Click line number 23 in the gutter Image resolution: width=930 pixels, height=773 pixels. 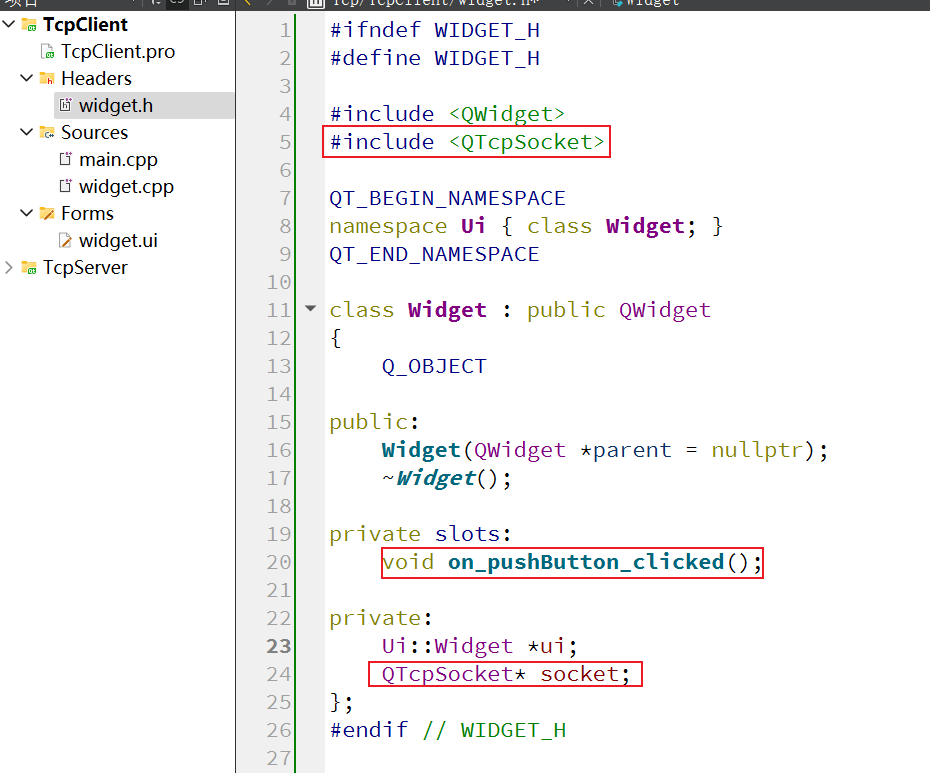pyautogui.click(x=279, y=646)
